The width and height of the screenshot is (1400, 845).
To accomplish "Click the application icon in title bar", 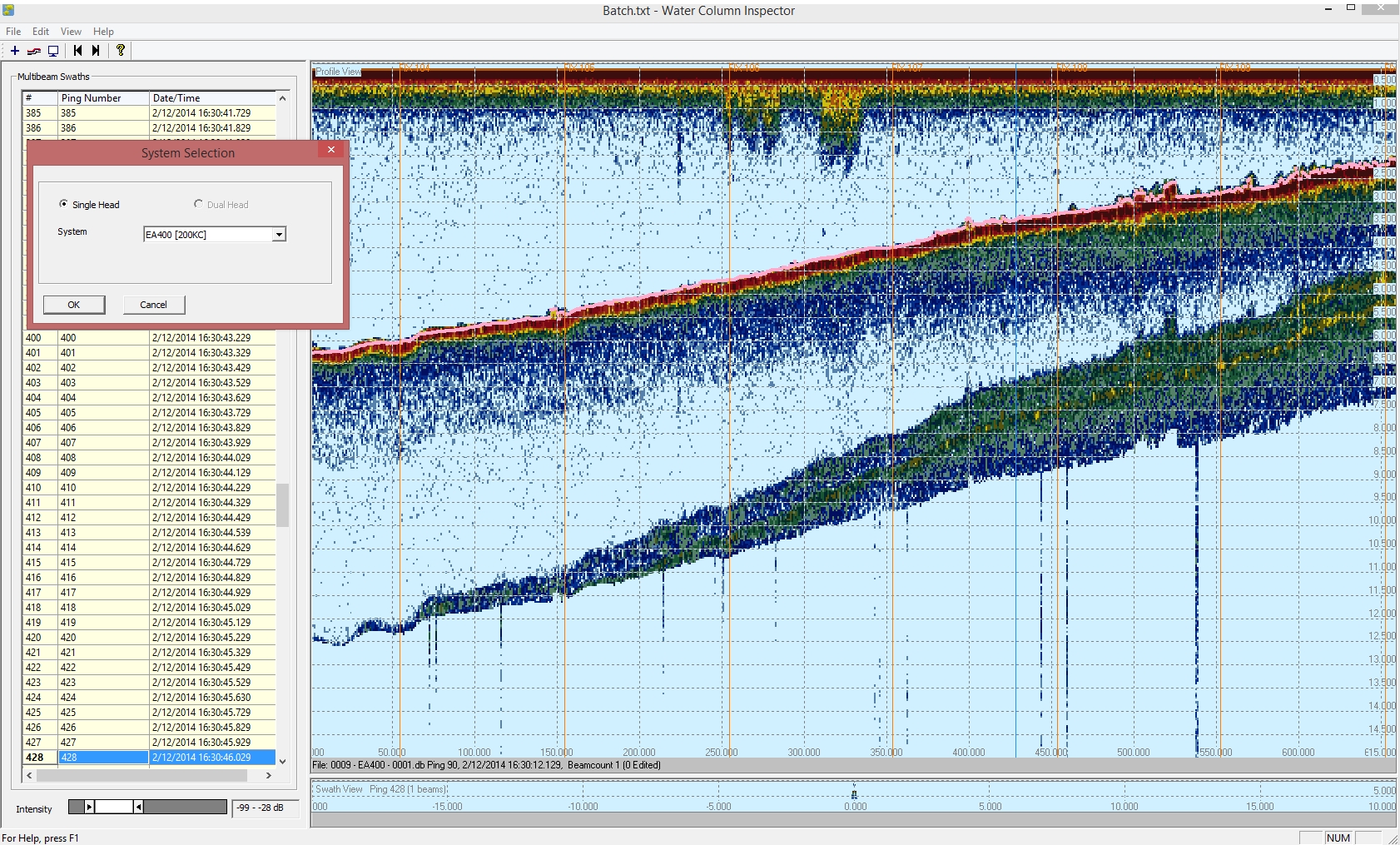I will (8, 10).
